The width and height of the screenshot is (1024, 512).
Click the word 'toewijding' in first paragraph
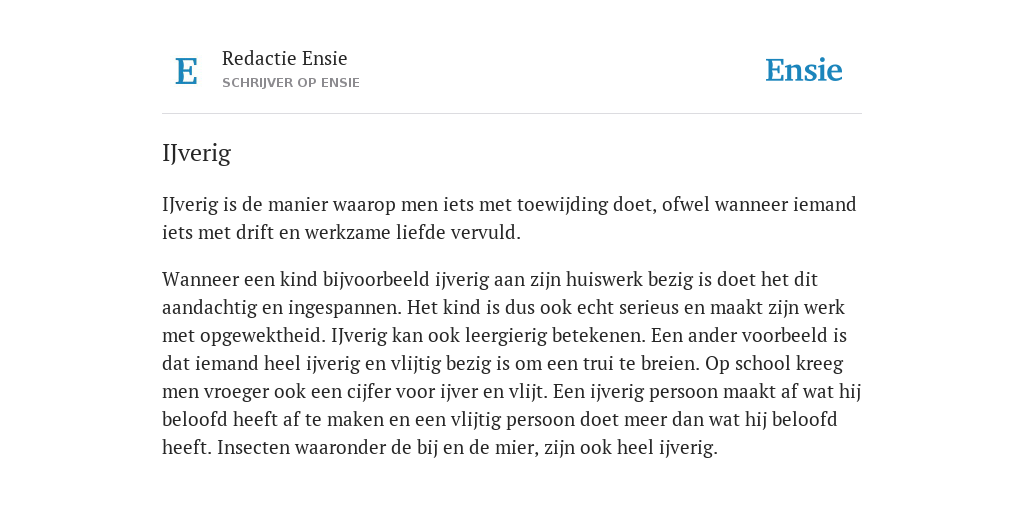[x=562, y=205]
